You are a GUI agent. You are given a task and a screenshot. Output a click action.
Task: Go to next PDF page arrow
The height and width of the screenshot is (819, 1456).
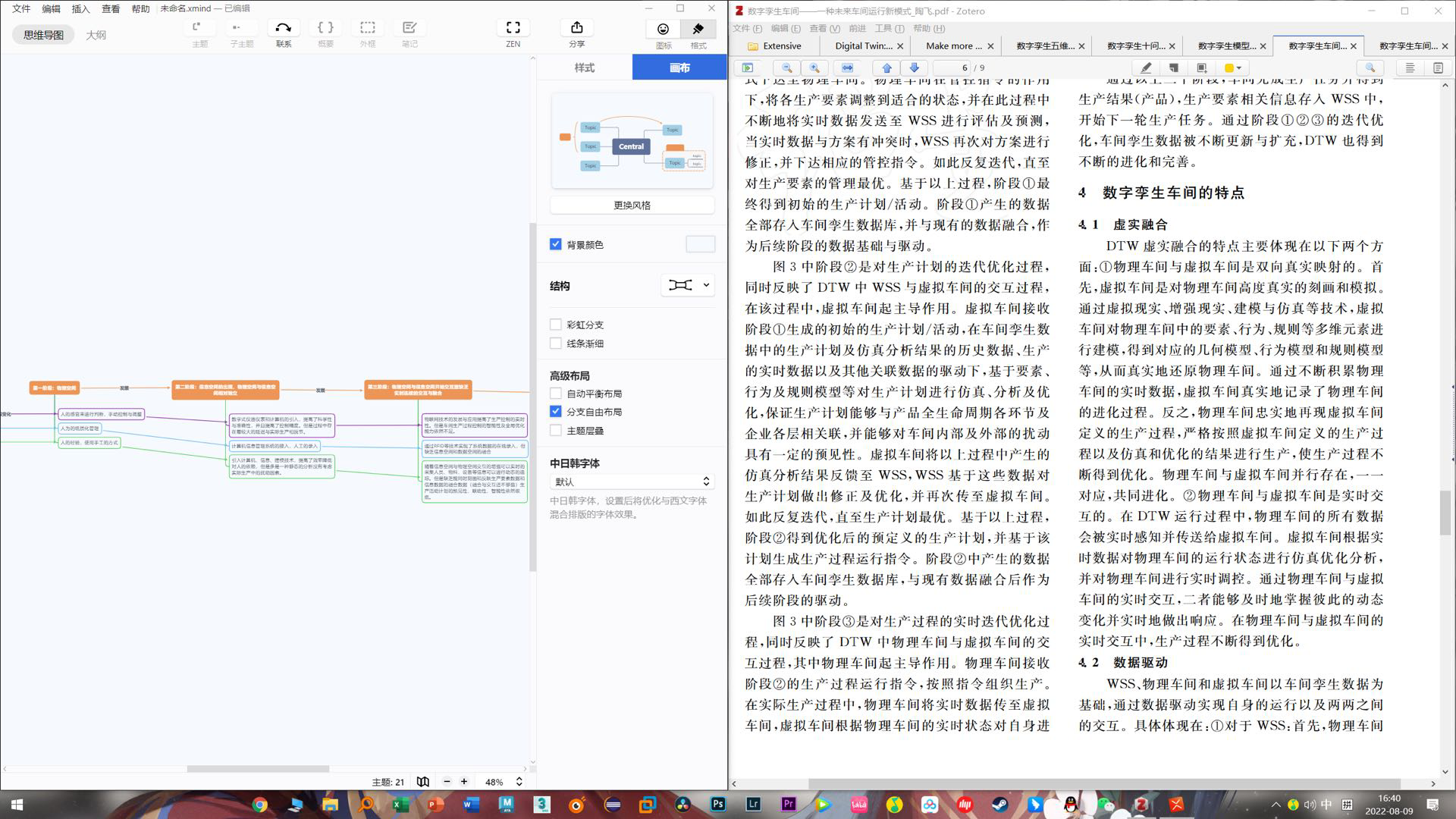915,67
